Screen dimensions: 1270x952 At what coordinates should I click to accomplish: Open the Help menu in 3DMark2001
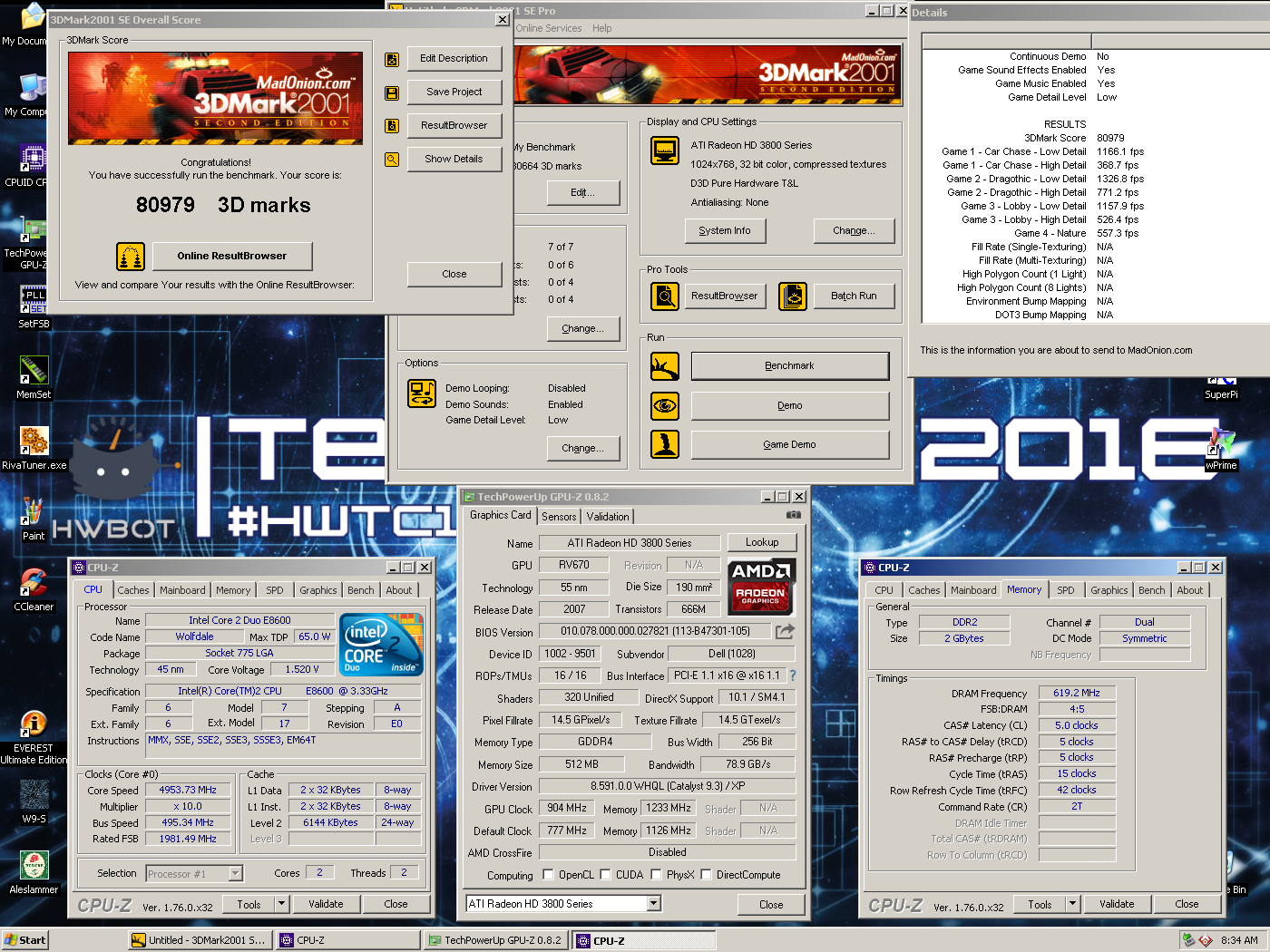pyautogui.click(x=602, y=28)
